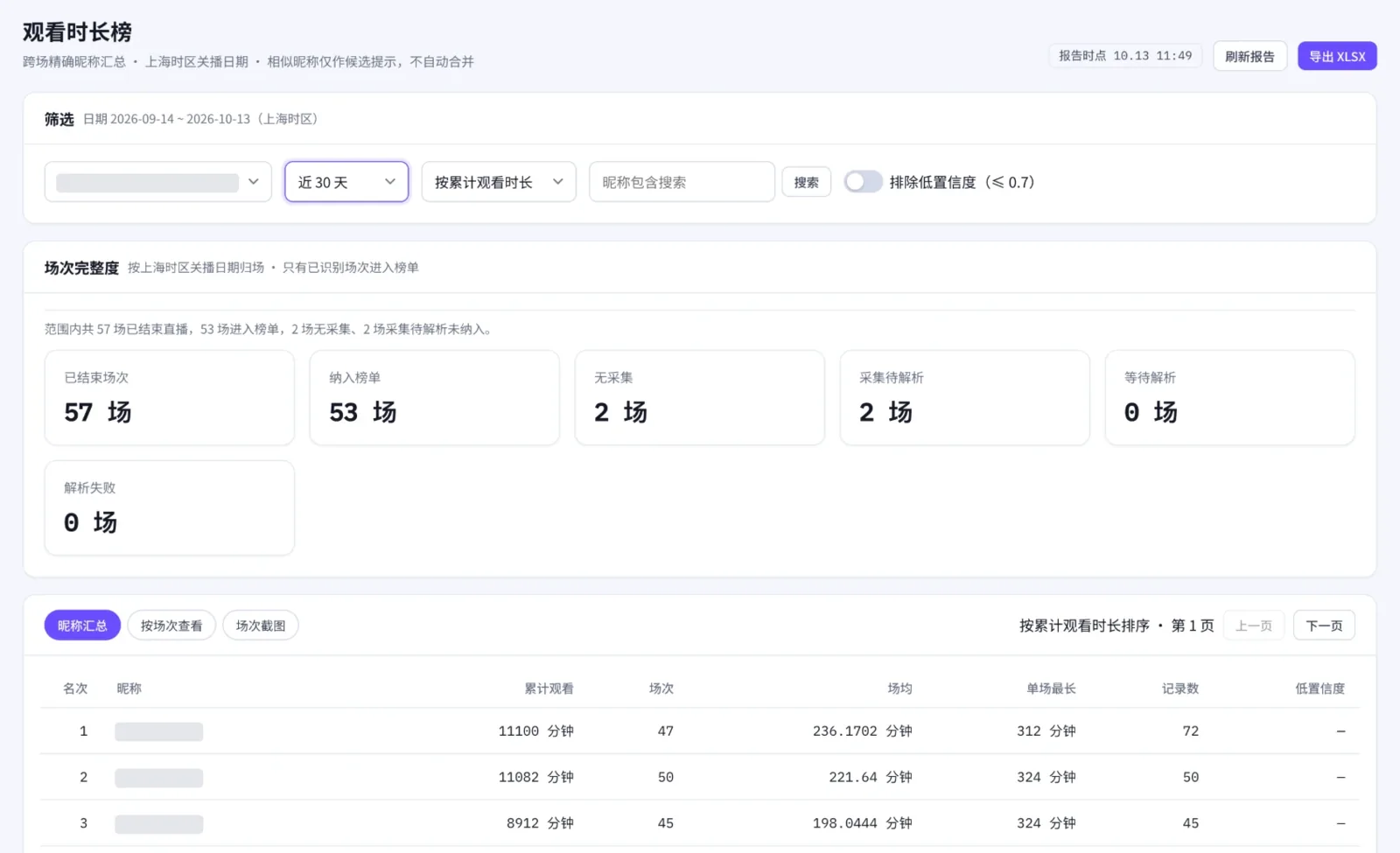Open the 近 30 天 date range dropdown
This screenshot has width=1400, height=853.
click(x=346, y=182)
